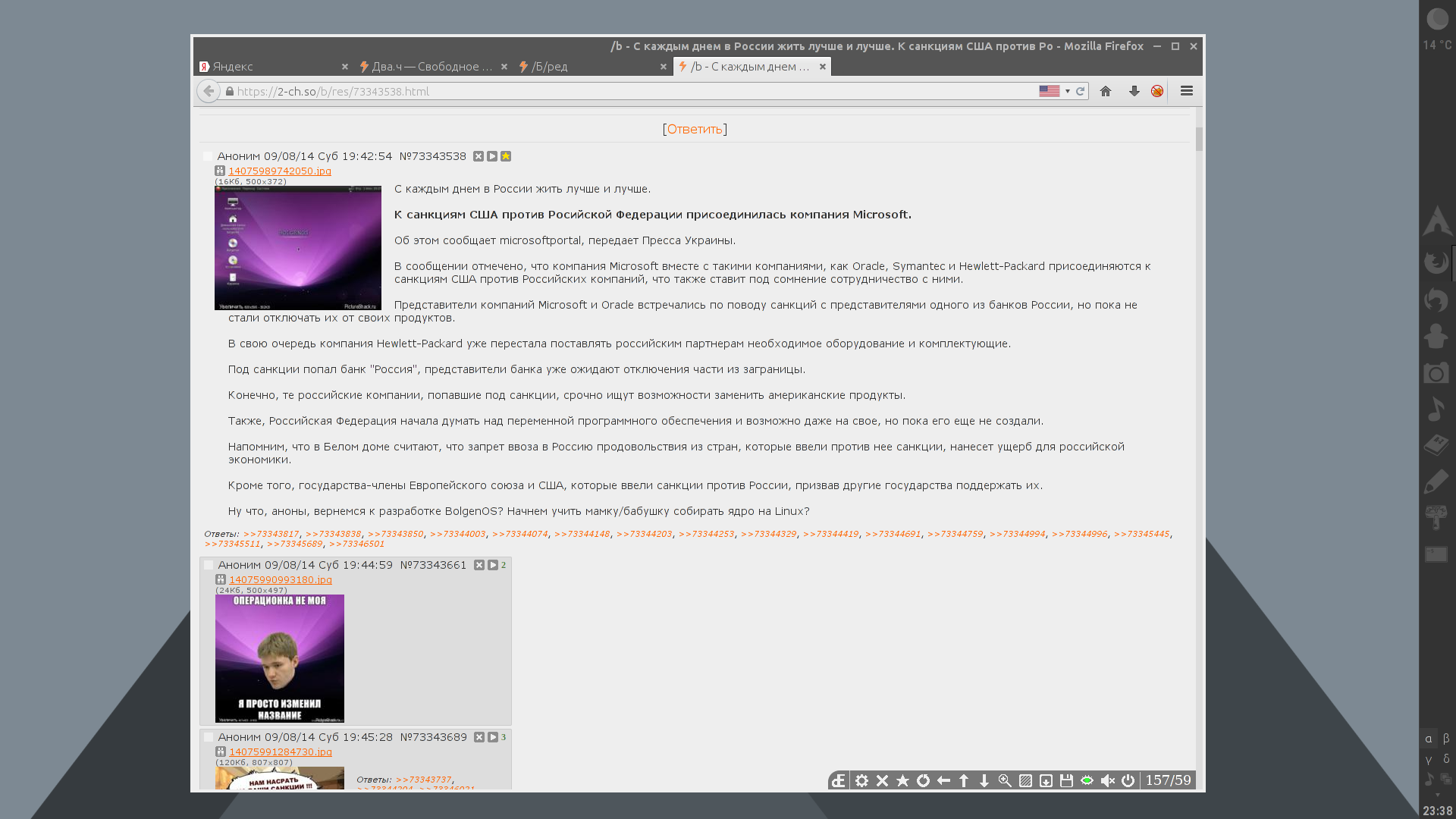This screenshot has width=1456, height=819.
Task: Open Dollchan settings gear in bottom panel
Action: 861,780
